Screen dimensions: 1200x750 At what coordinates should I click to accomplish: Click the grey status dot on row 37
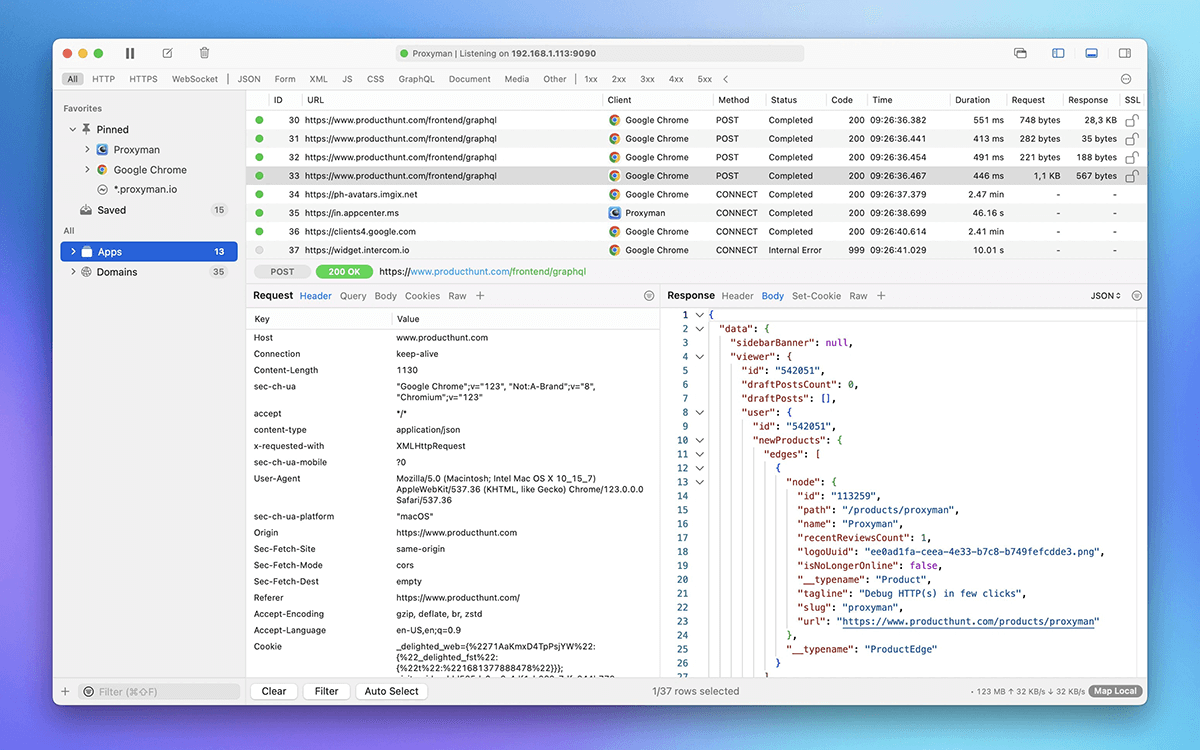coord(260,250)
